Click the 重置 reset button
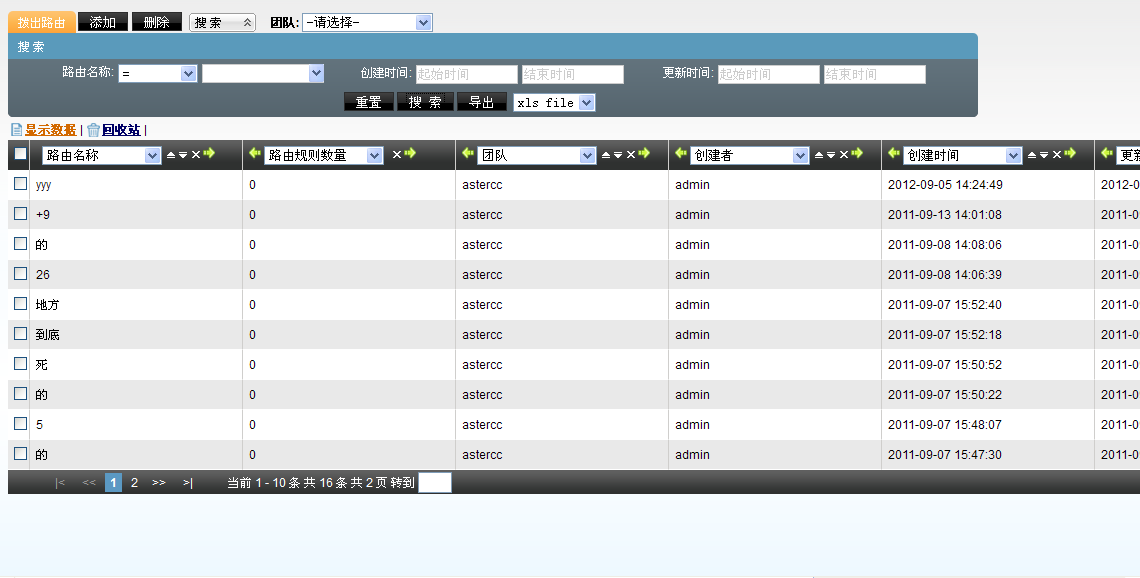Image resolution: width=1140 pixels, height=578 pixels. (368, 102)
